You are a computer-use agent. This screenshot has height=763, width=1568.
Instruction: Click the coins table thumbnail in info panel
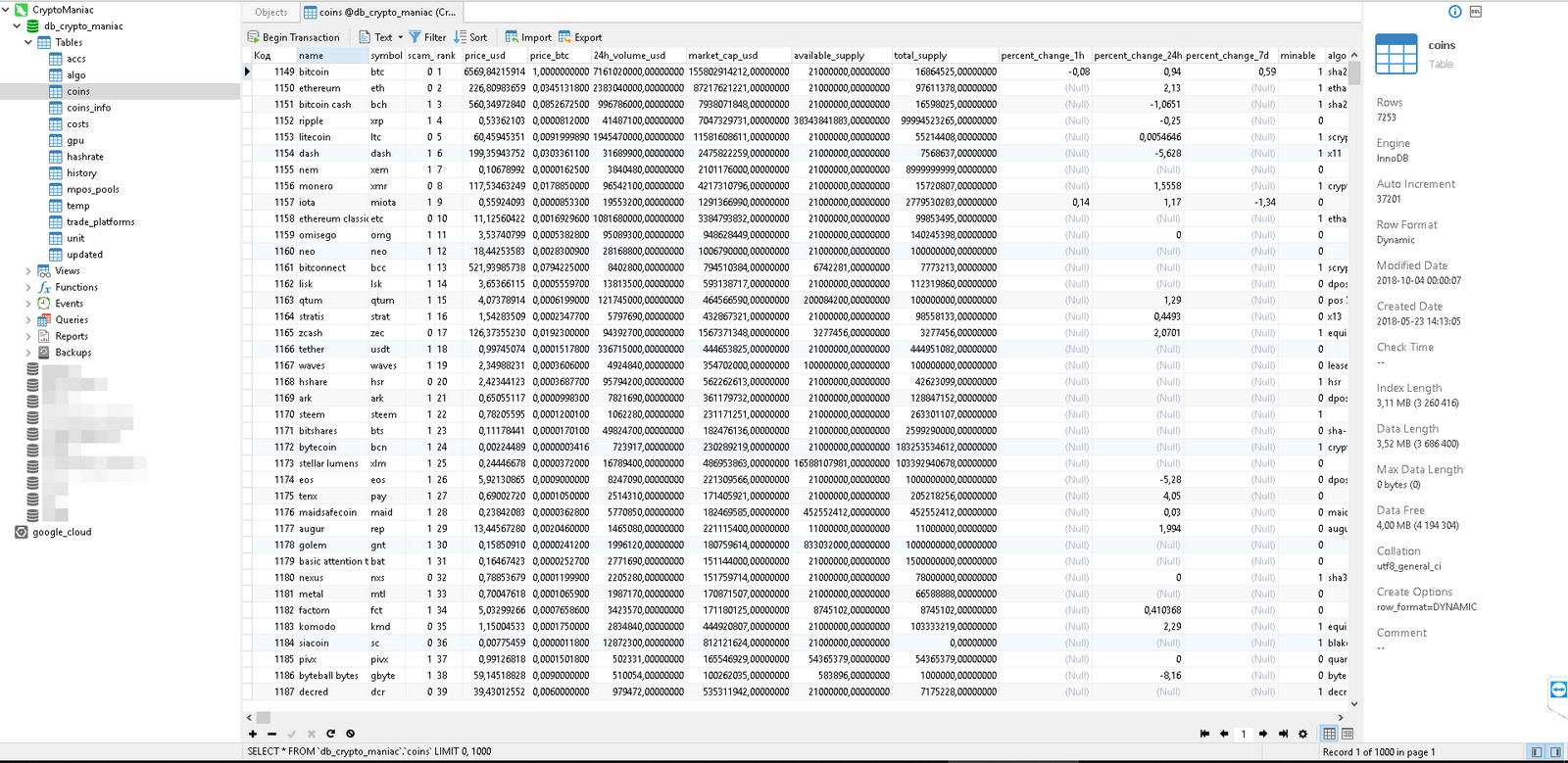1396,55
